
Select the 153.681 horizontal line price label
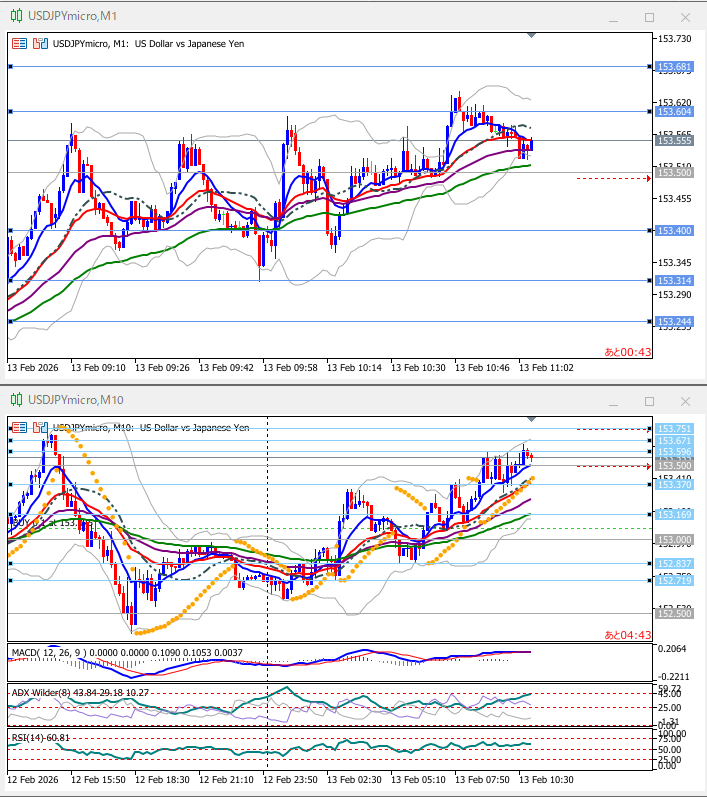674,67
